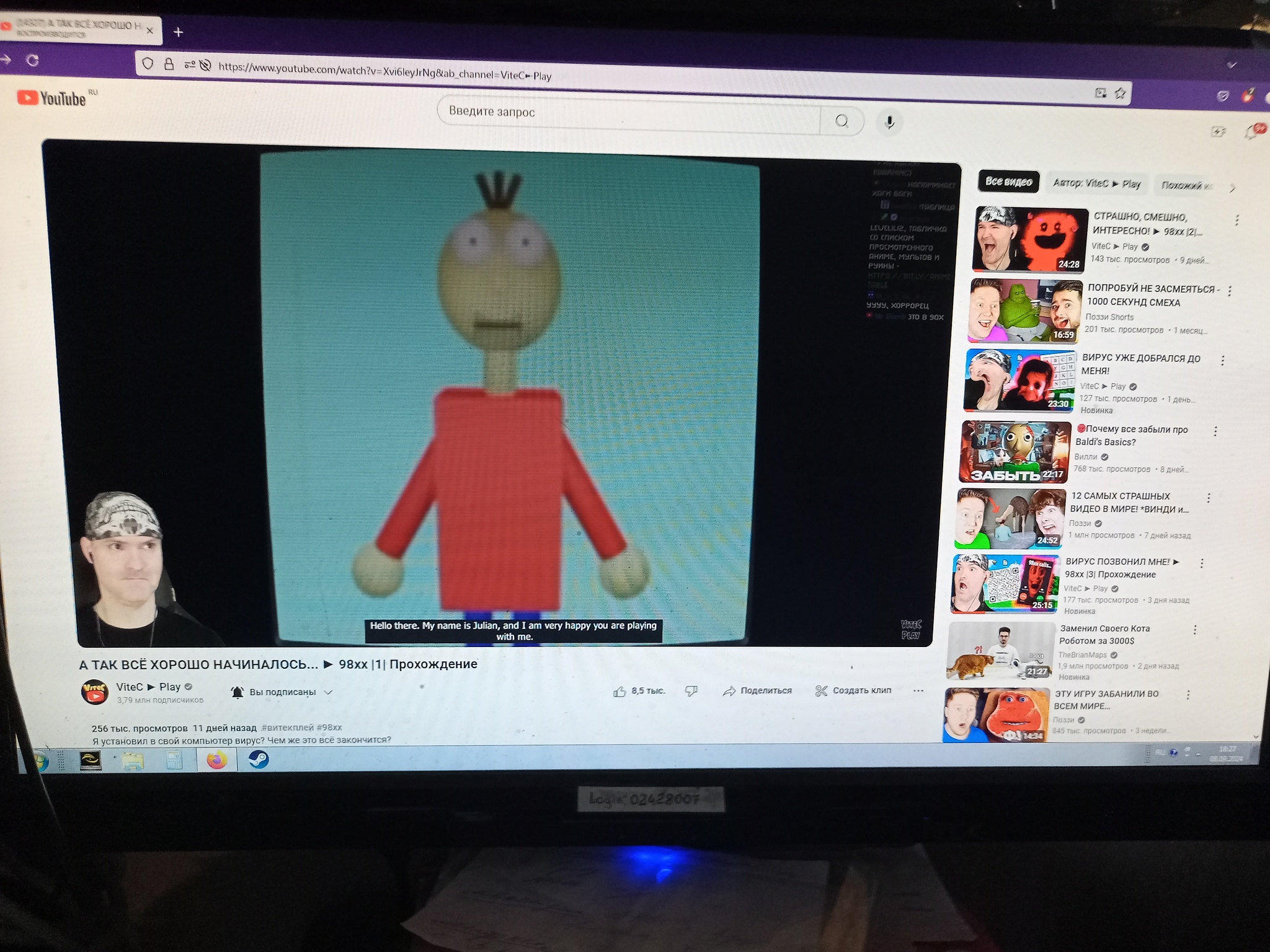Open the file explorer folder in taskbar

(133, 761)
